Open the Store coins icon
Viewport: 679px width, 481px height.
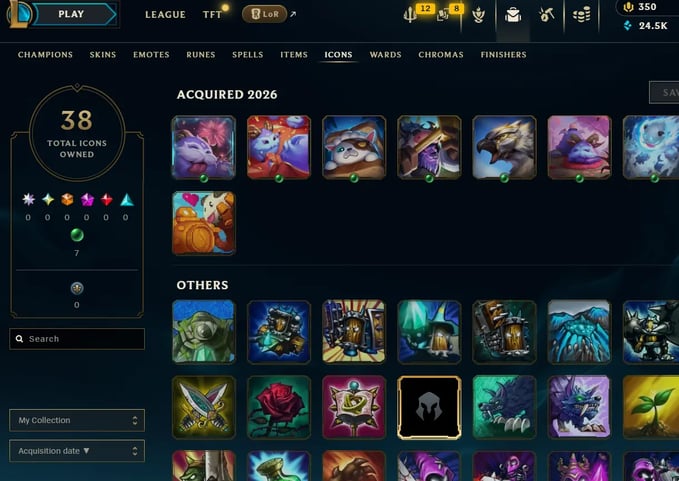coord(581,15)
